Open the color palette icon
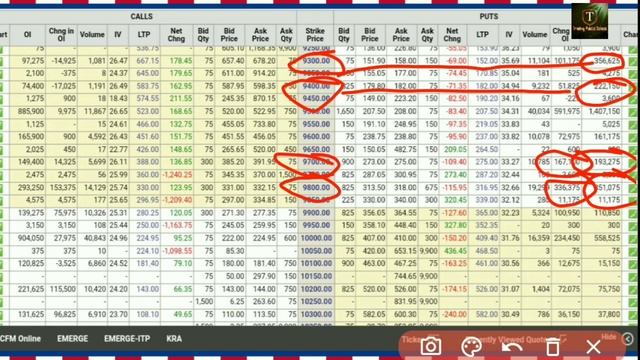 471,347
